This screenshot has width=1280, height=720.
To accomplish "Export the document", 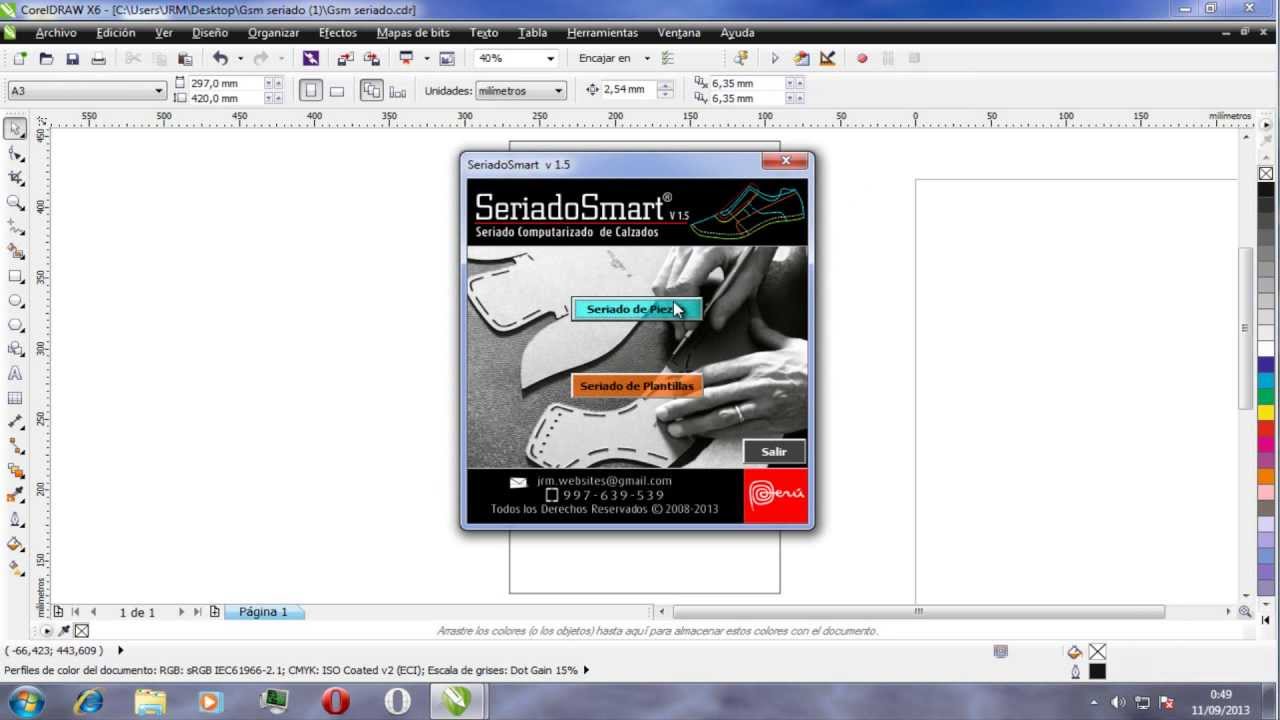I will pos(372,59).
